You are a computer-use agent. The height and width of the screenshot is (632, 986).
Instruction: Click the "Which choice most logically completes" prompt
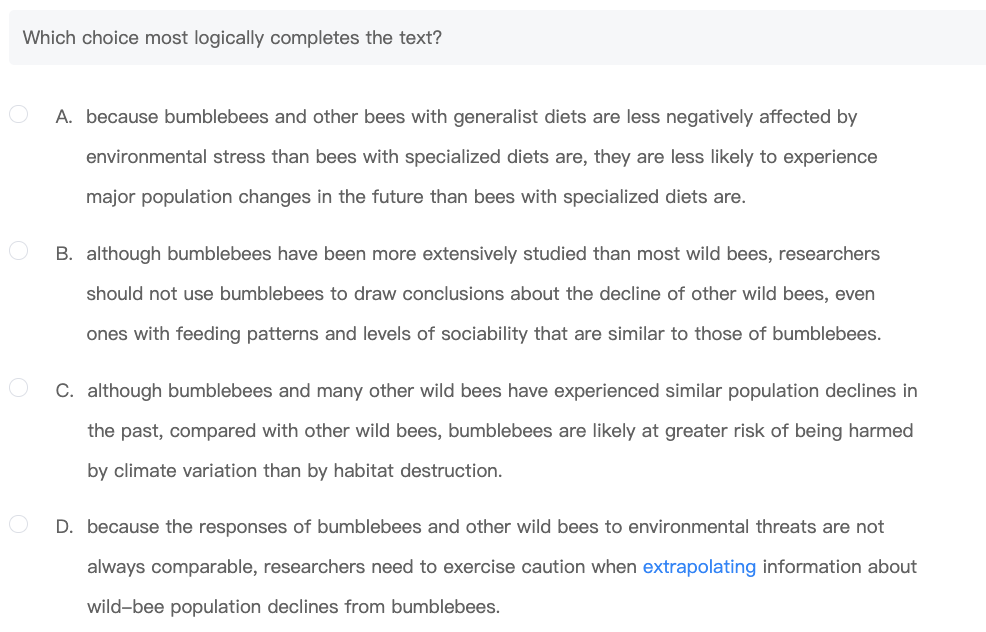(232, 38)
